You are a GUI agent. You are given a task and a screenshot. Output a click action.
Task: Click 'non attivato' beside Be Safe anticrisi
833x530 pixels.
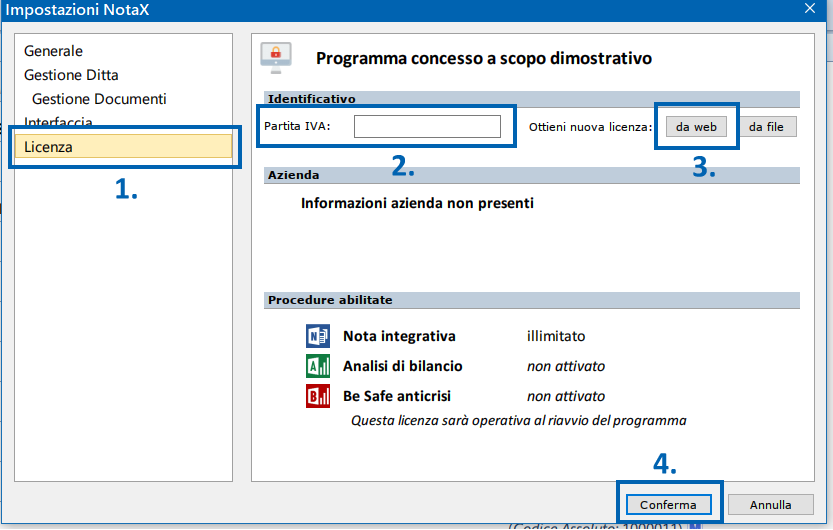point(566,396)
